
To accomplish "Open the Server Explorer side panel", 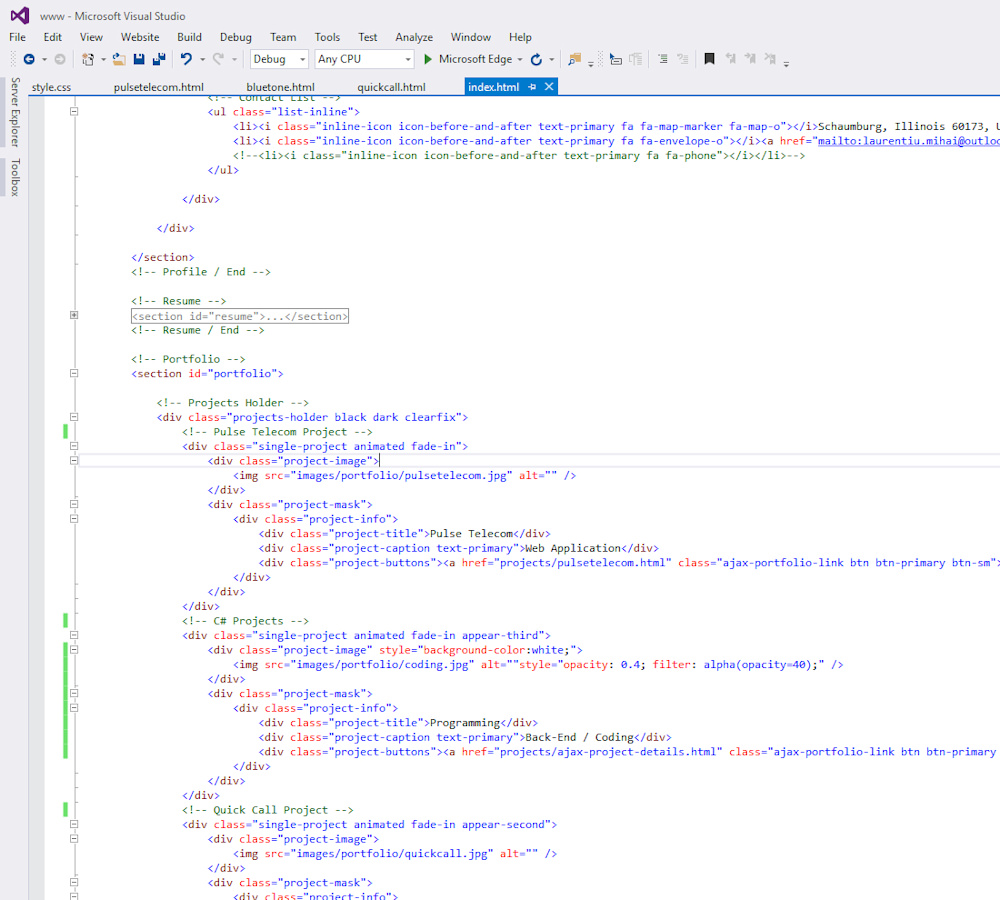I will (15, 112).
